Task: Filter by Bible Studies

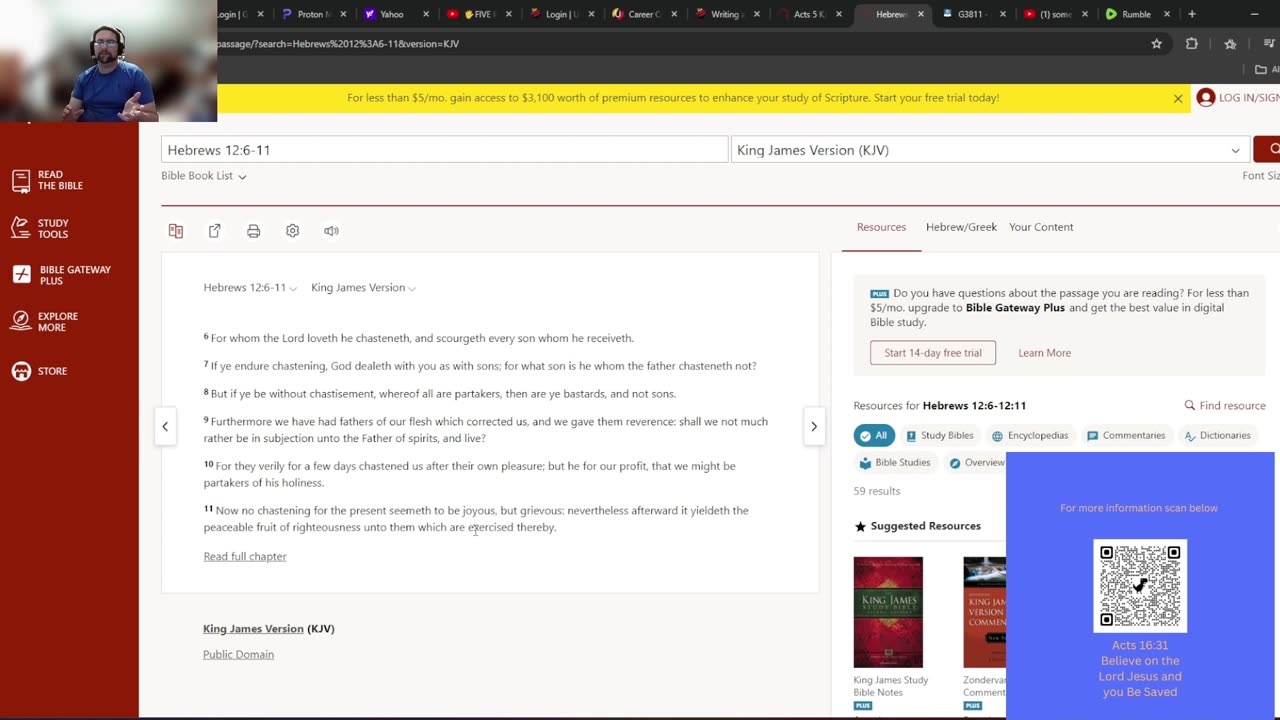Action: [895, 463]
